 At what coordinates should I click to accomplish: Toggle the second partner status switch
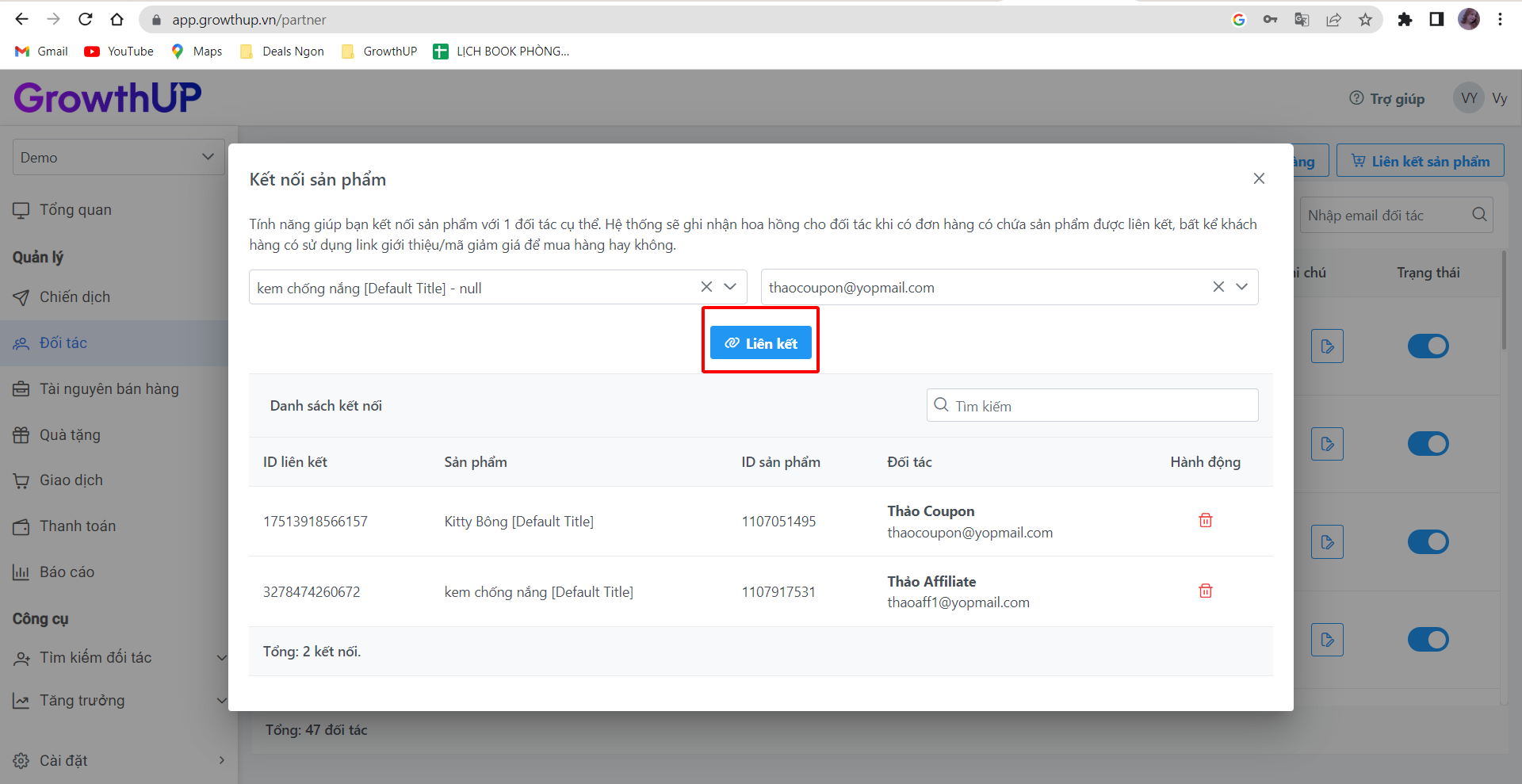pos(1428,444)
